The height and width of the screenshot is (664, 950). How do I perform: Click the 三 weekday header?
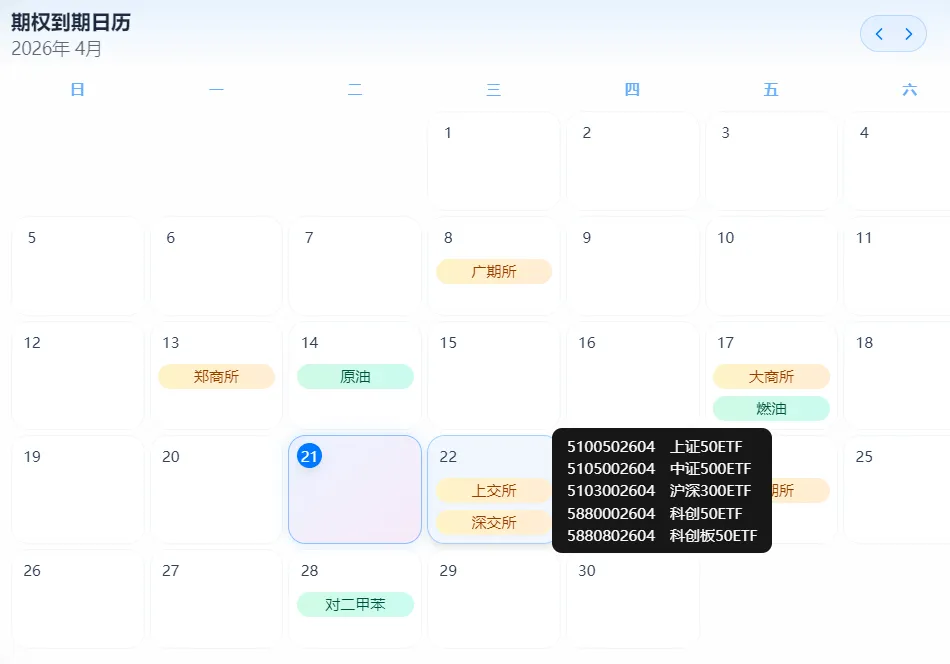(x=494, y=90)
